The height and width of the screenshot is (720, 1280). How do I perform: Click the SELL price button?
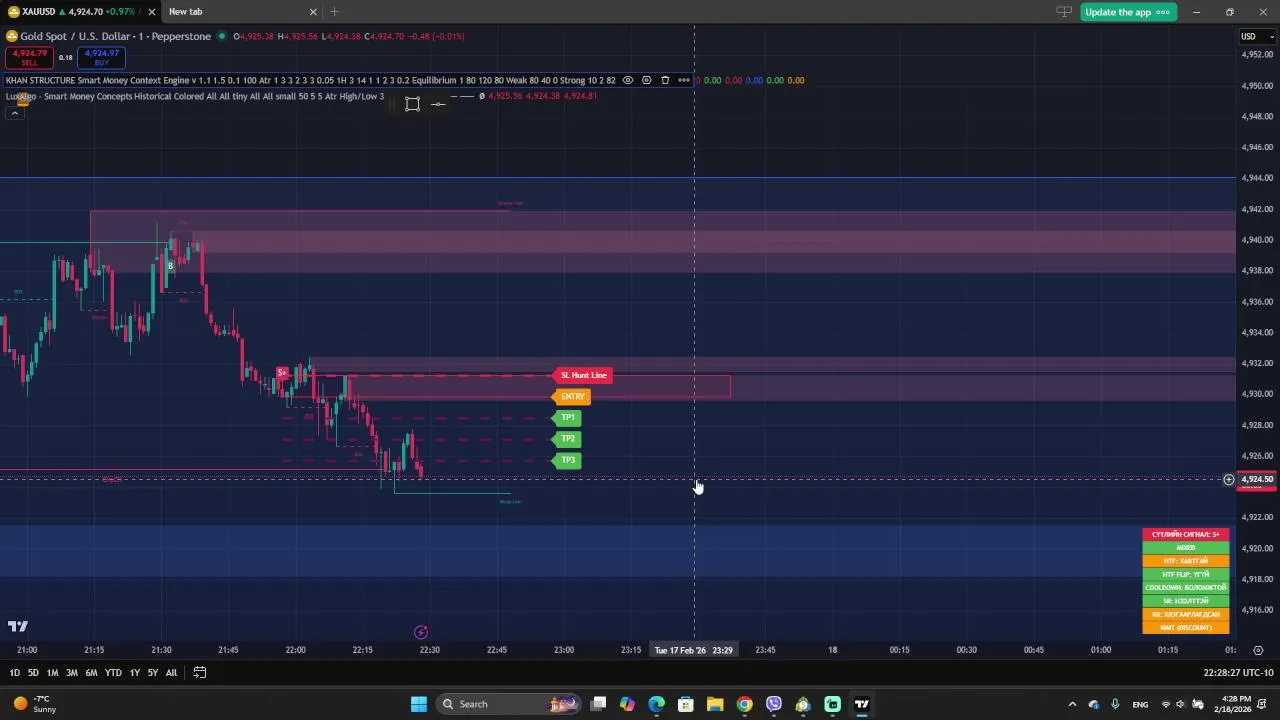(x=29, y=57)
